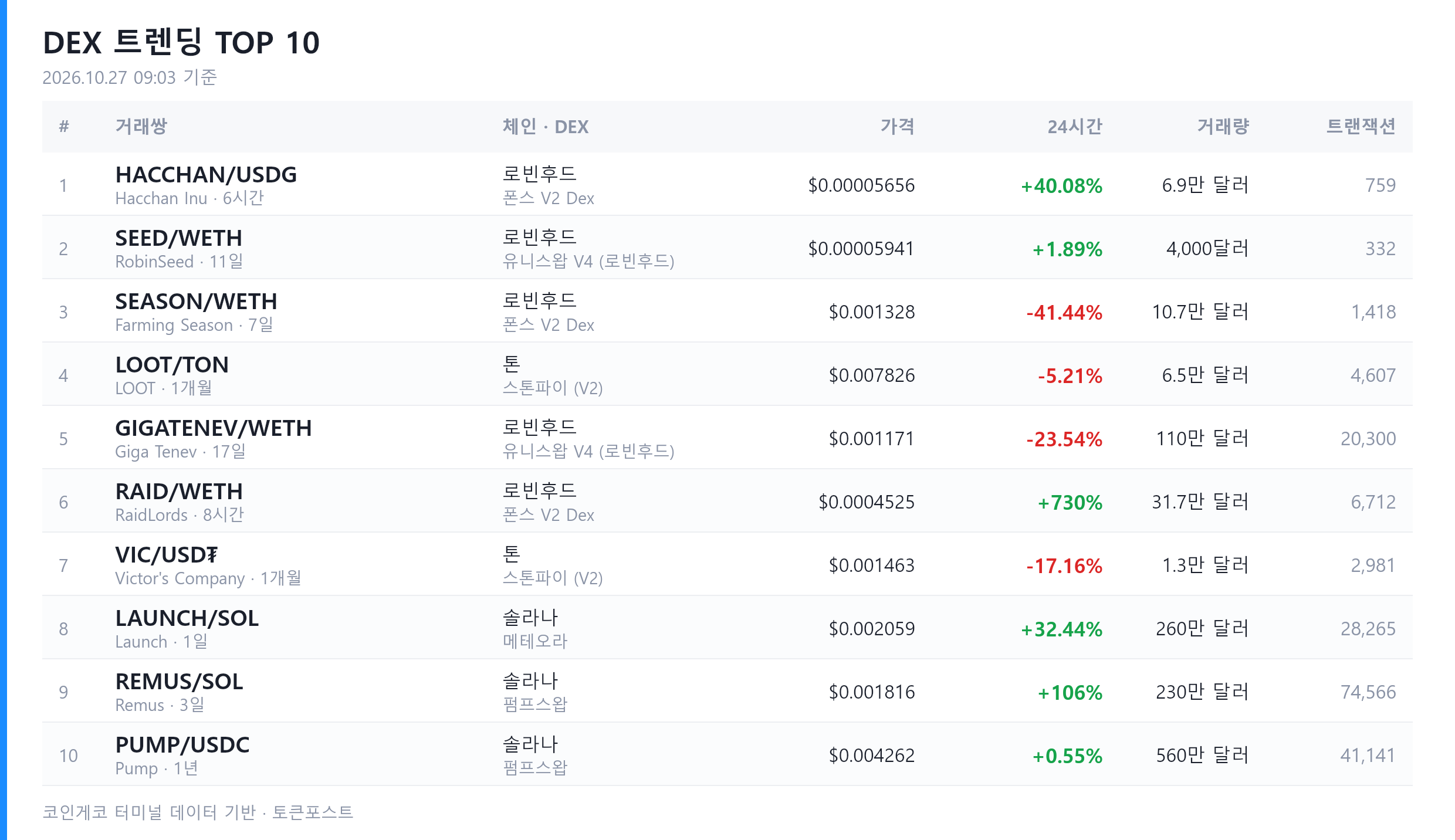Click the # rank column header
This screenshot has height=840, width=1455.
click(x=64, y=126)
